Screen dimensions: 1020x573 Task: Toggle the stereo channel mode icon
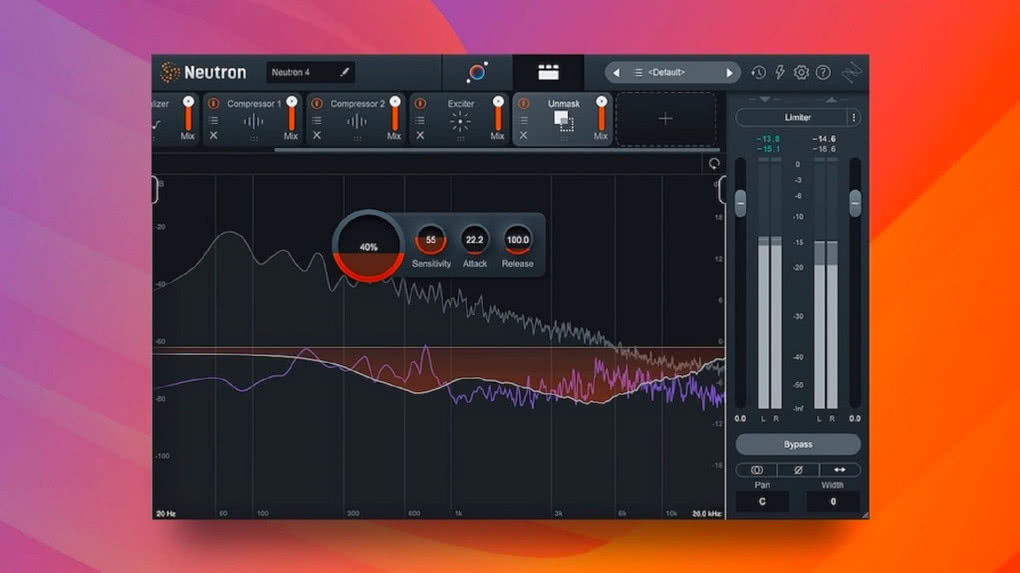click(x=757, y=470)
